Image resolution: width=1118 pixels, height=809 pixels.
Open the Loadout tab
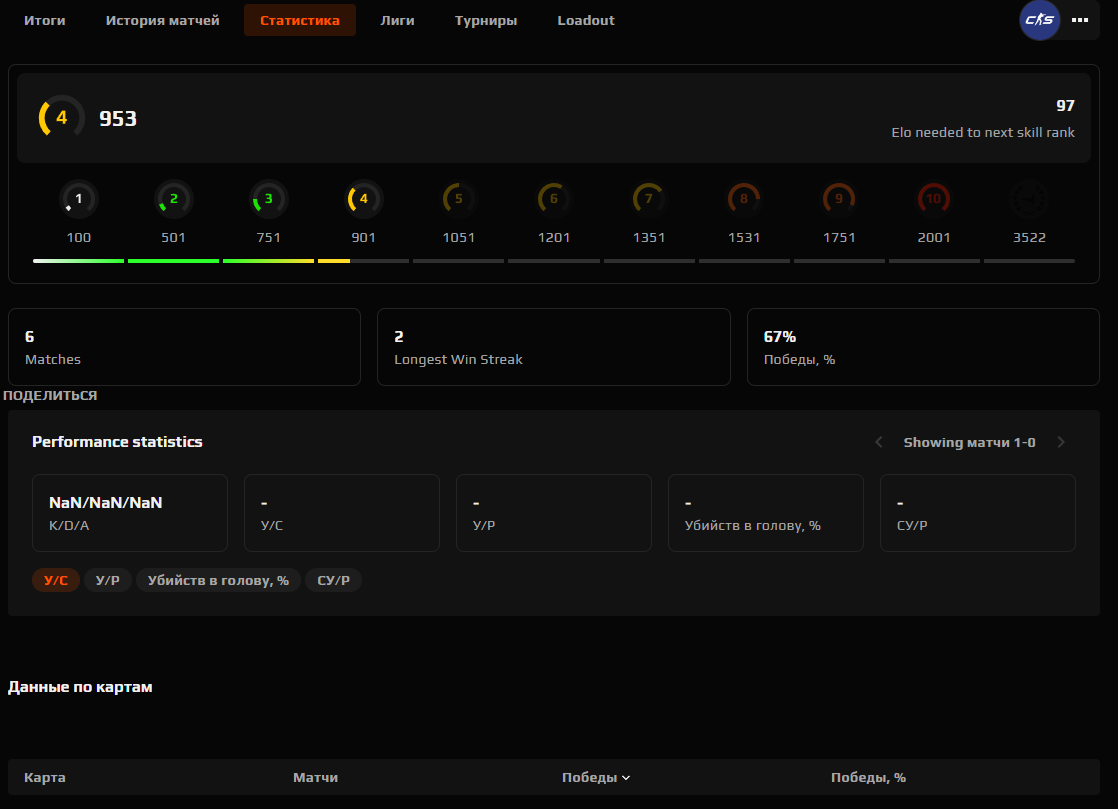click(x=585, y=20)
